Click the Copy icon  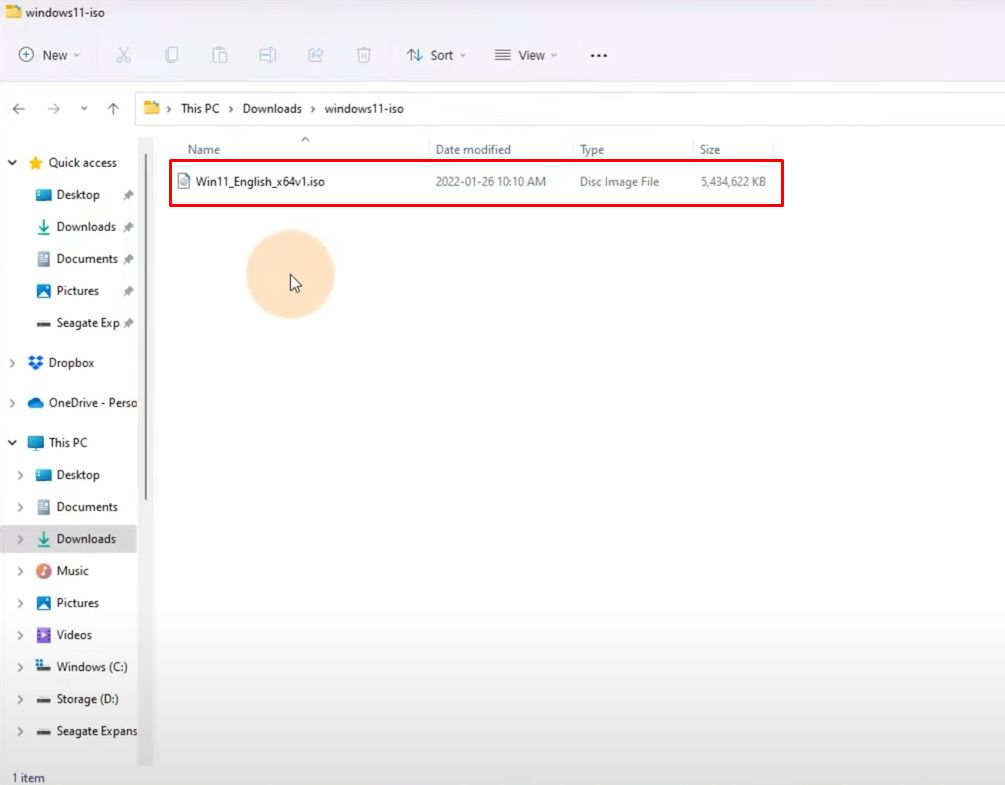[x=172, y=55]
